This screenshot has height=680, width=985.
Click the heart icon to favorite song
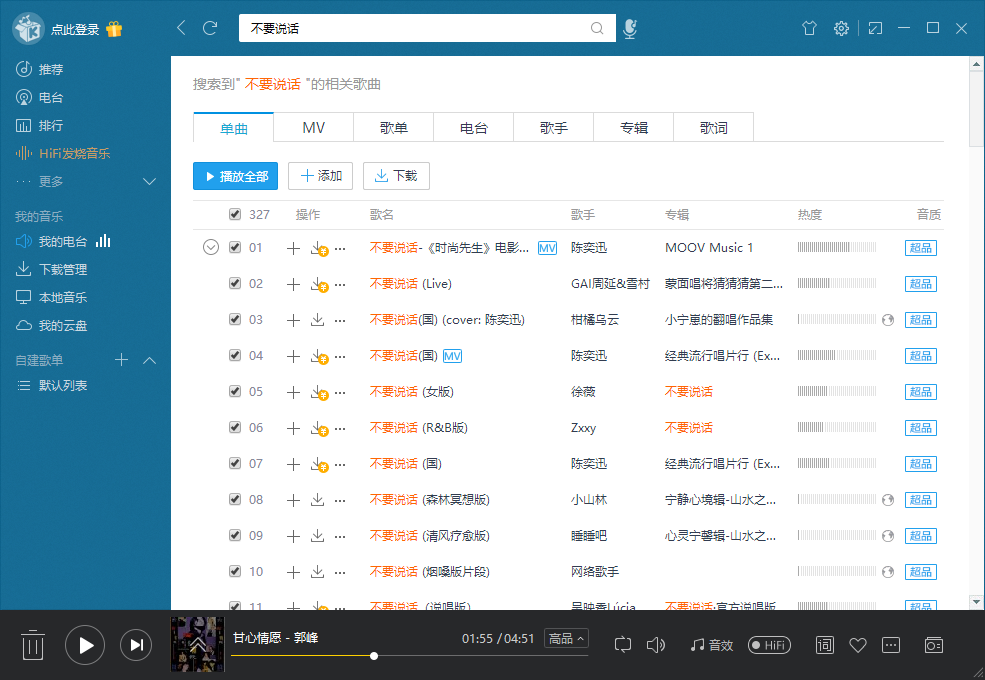(857, 645)
